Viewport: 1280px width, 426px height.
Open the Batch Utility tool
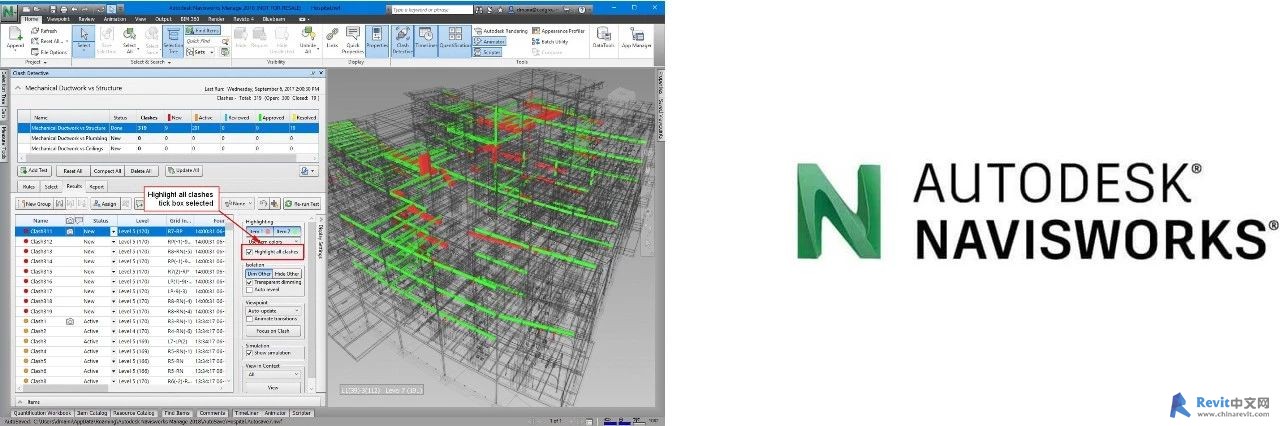click(549, 42)
